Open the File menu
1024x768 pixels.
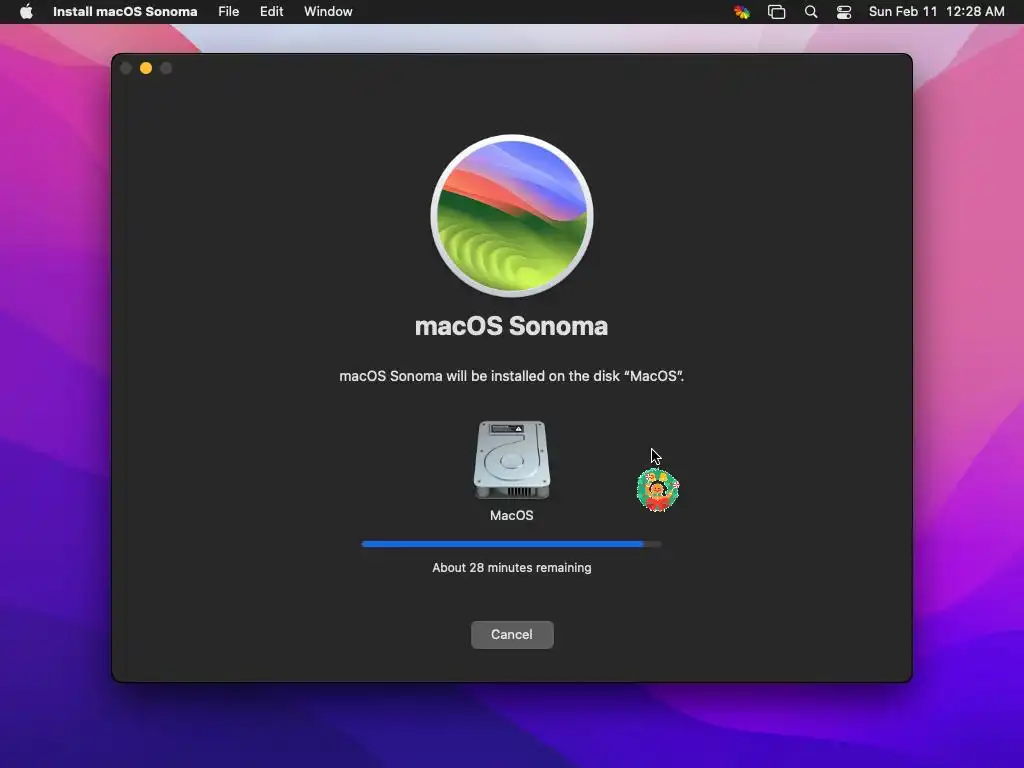click(x=229, y=12)
